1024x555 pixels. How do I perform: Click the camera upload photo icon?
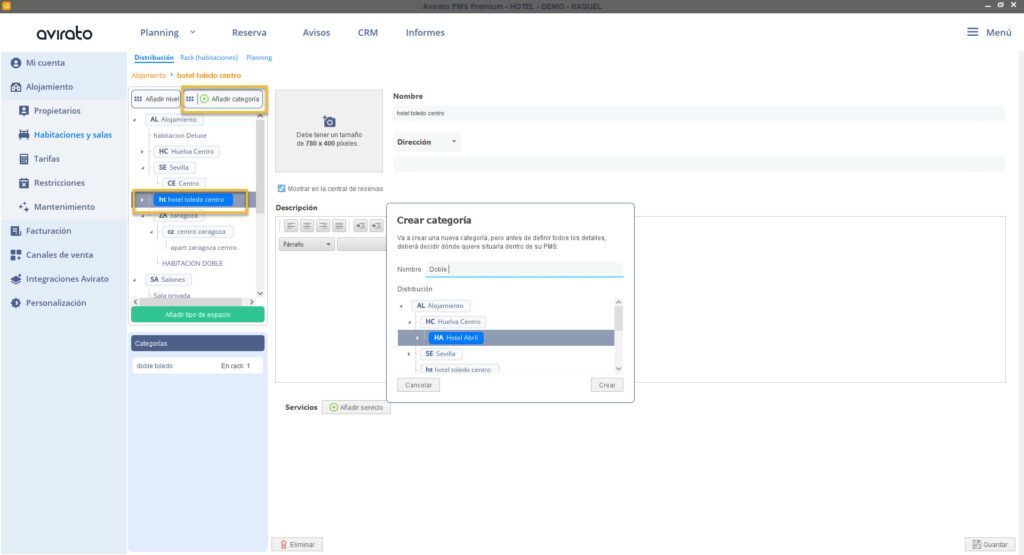(x=329, y=121)
